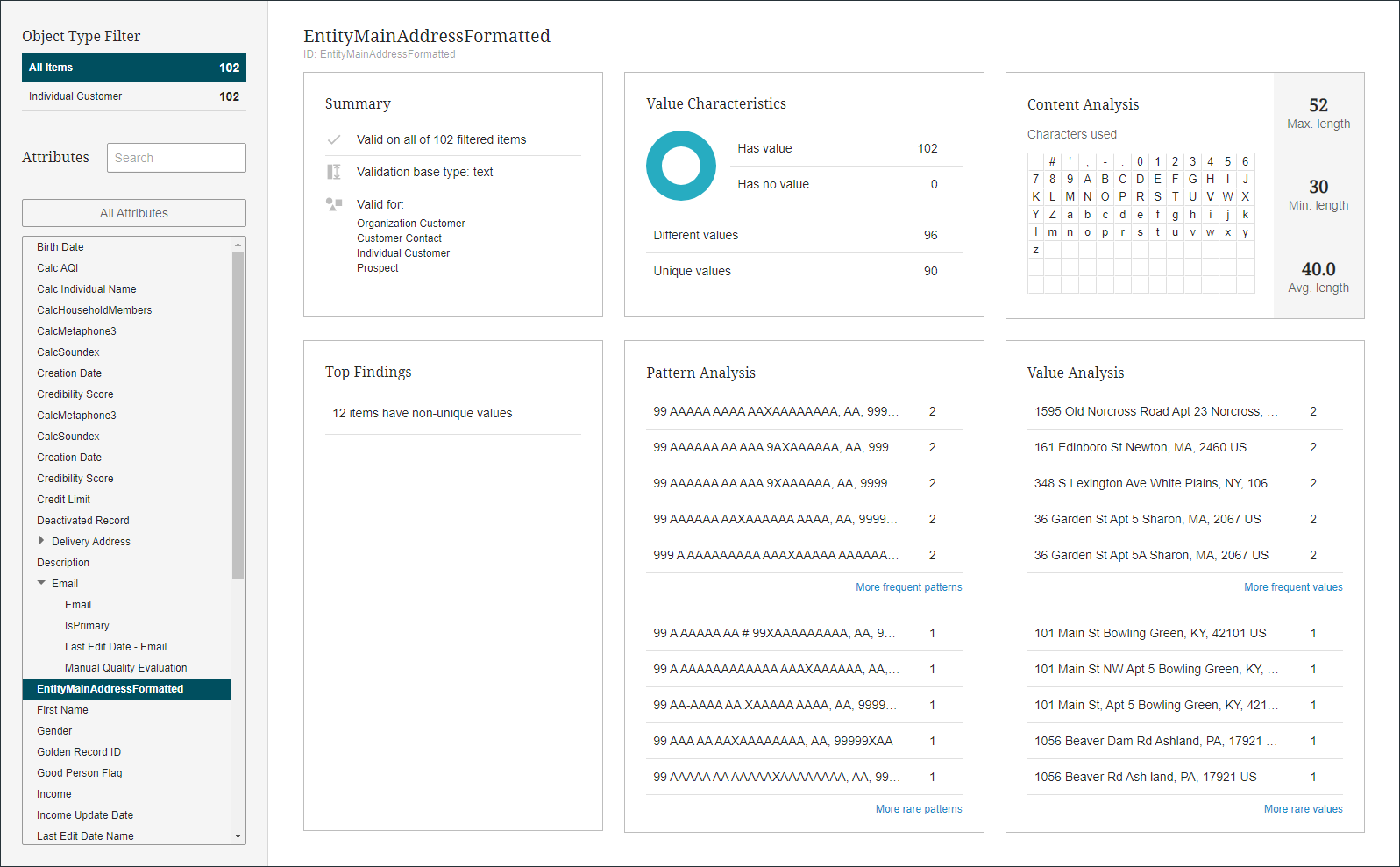Screen dimensions: 1400x867
Task: Click the valid checkmark icon in Summary
Action: point(334,139)
